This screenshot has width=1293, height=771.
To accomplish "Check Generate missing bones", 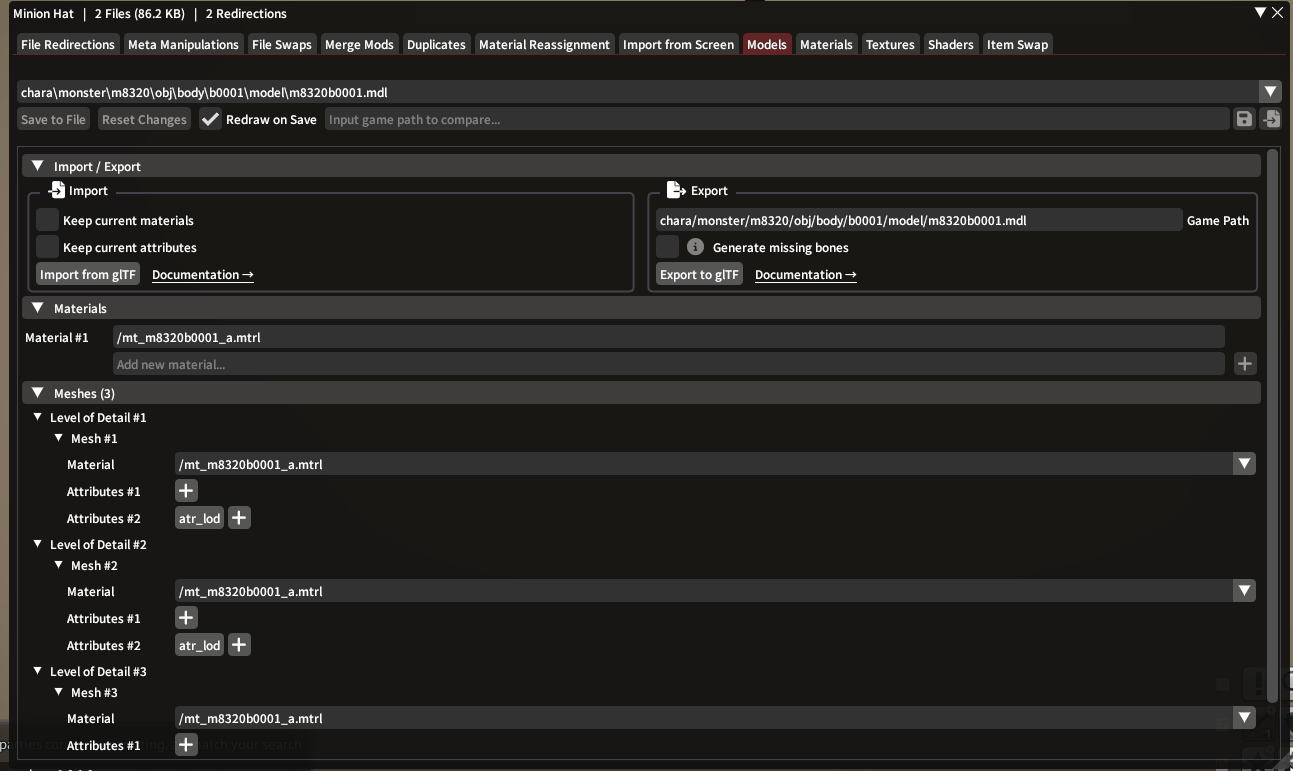I will 667,247.
